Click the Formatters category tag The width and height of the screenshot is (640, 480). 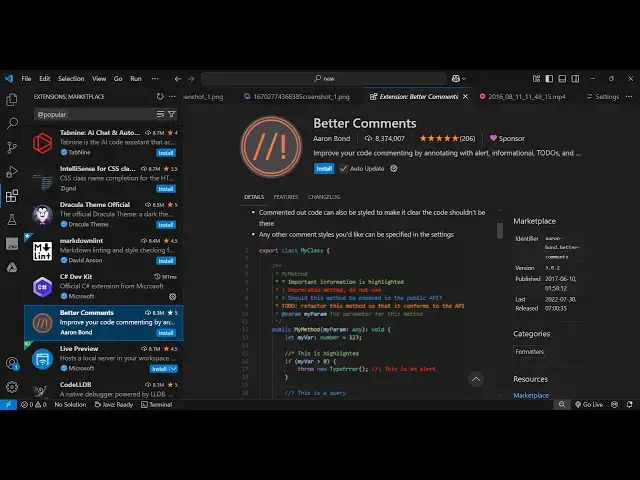pos(529,351)
